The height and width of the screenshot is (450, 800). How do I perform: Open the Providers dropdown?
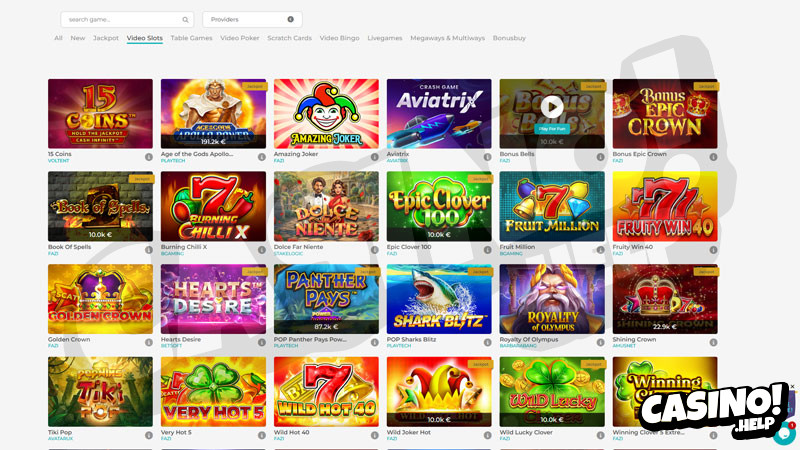[252, 19]
